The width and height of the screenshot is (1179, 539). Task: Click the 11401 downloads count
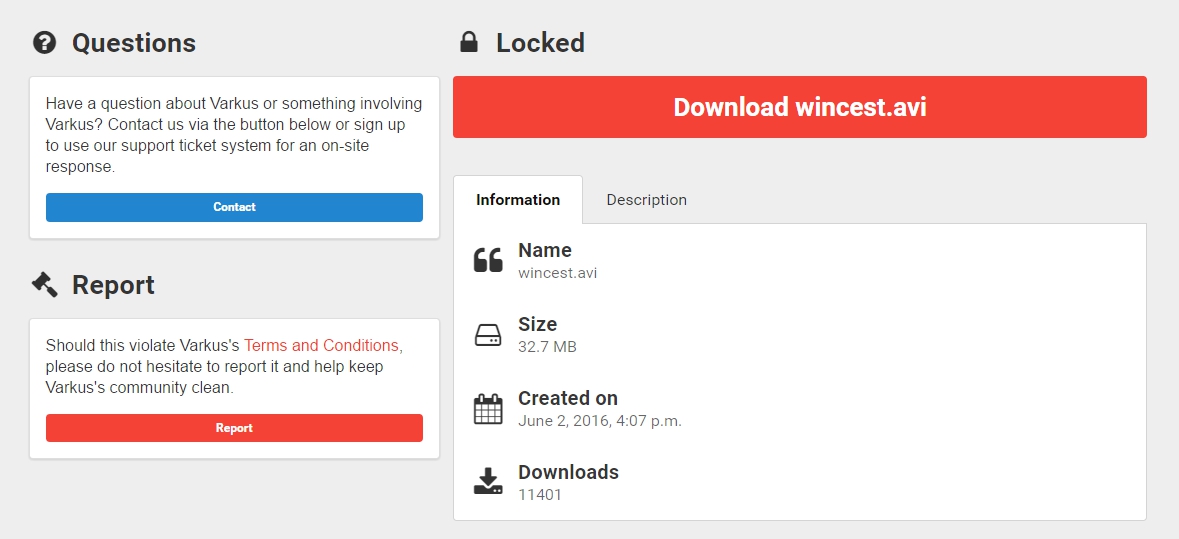[540, 495]
